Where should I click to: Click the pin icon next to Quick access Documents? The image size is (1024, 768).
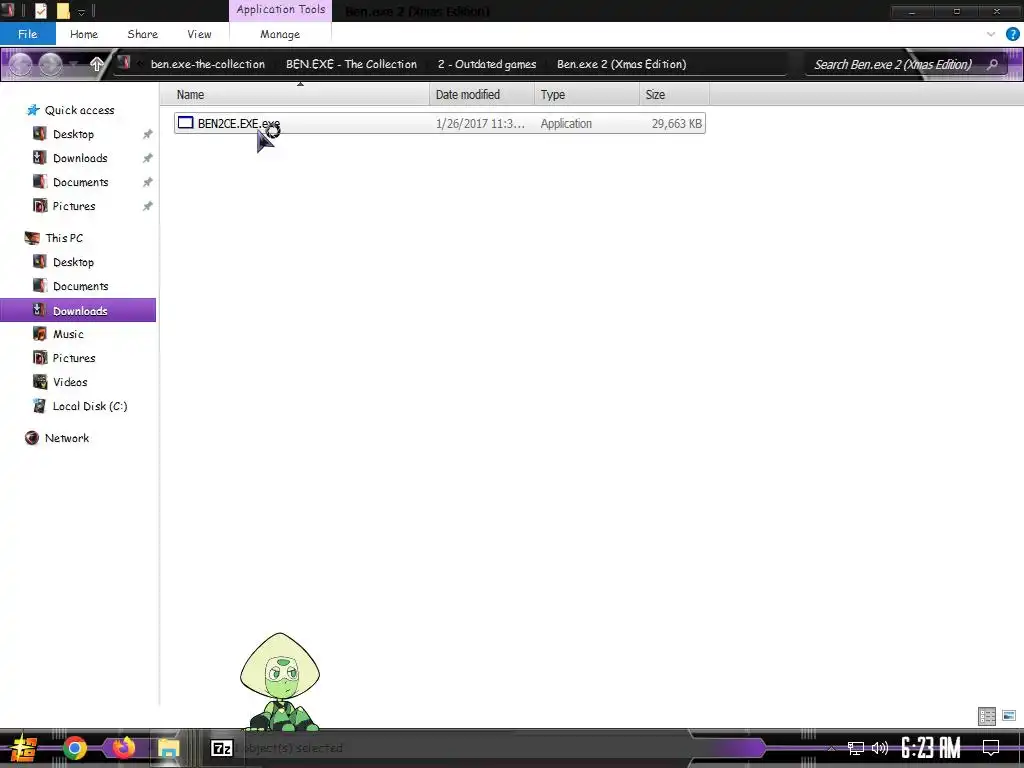point(148,182)
